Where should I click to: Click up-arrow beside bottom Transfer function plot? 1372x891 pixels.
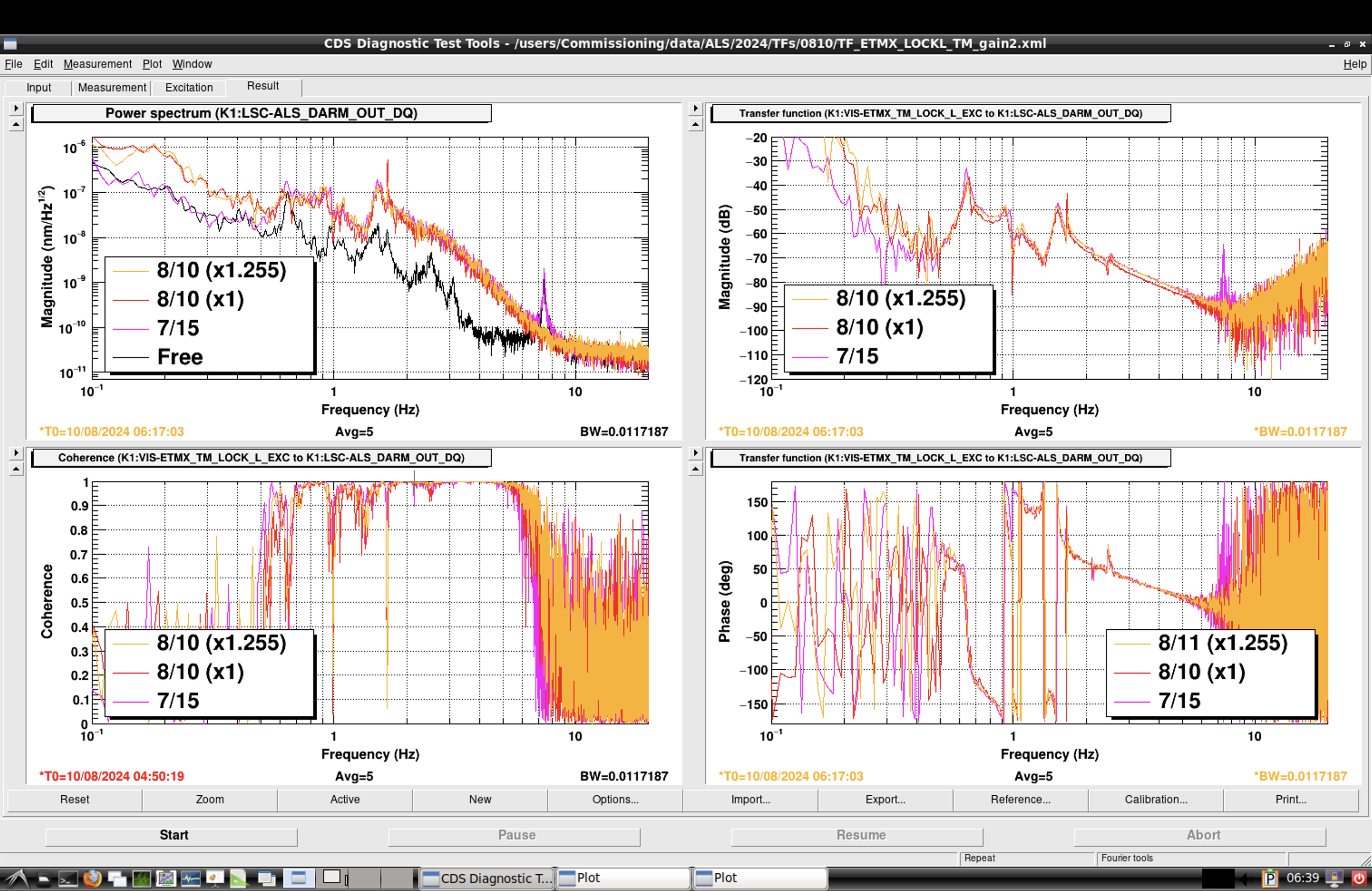696,469
